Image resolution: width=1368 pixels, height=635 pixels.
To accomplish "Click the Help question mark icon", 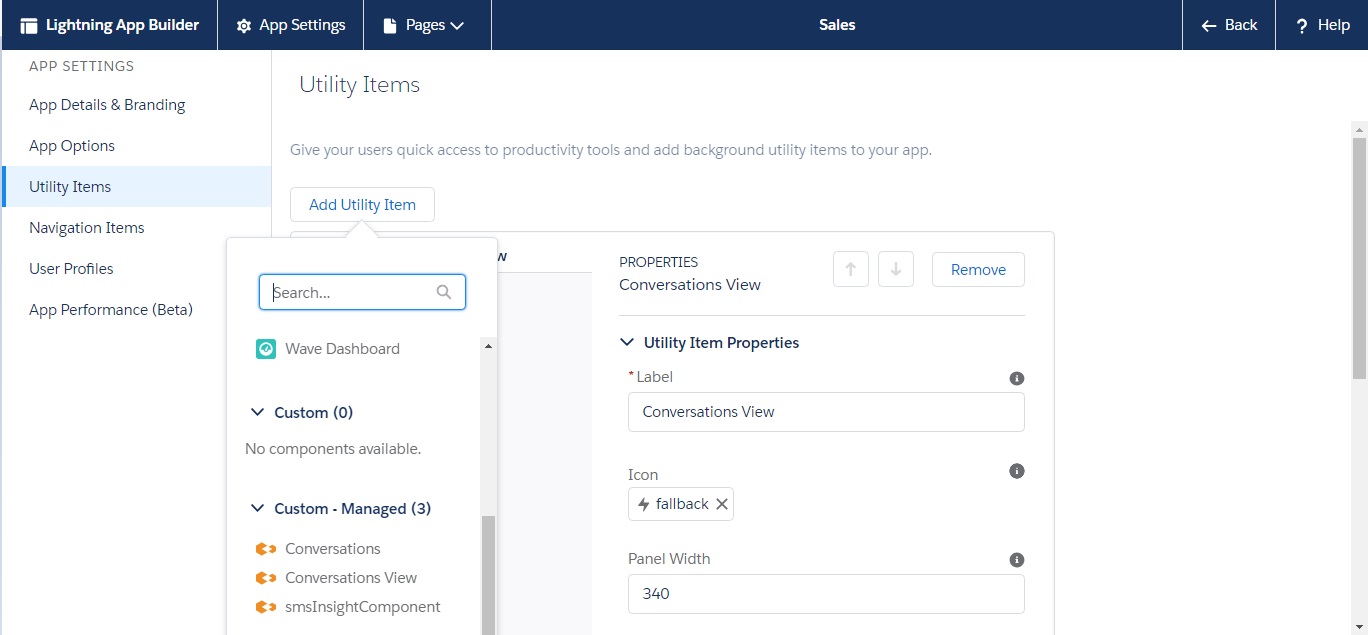I will (1302, 26).
